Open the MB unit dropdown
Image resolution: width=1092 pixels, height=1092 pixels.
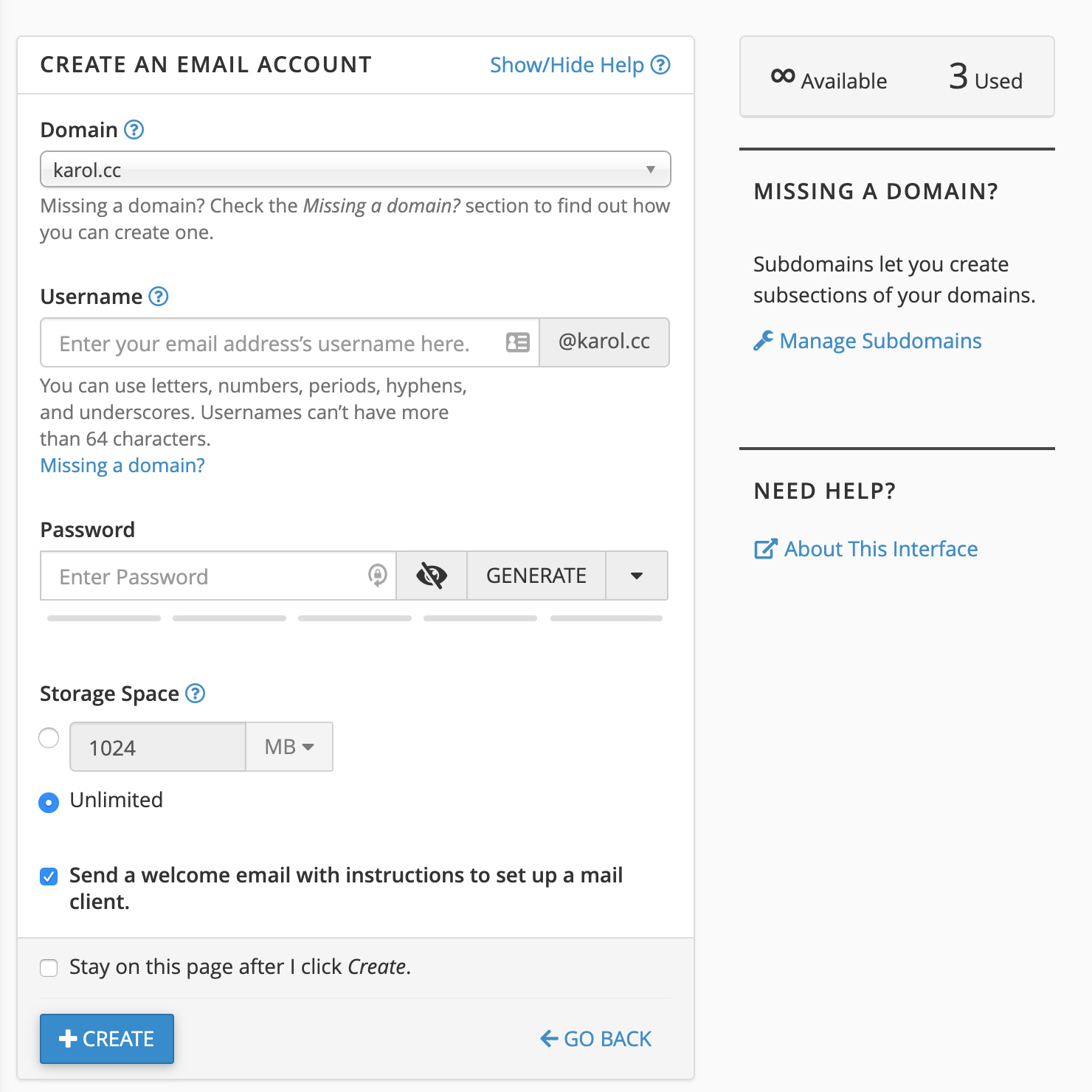click(x=288, y=747)
